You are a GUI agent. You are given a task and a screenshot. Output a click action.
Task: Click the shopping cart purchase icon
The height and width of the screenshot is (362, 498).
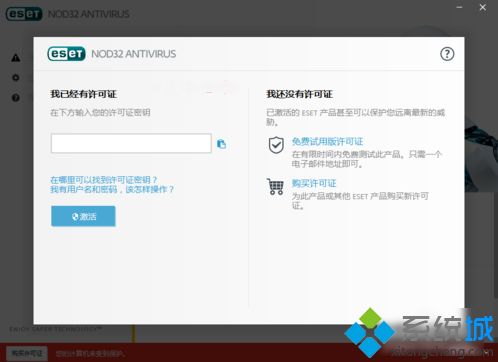(x=275, y=187)
